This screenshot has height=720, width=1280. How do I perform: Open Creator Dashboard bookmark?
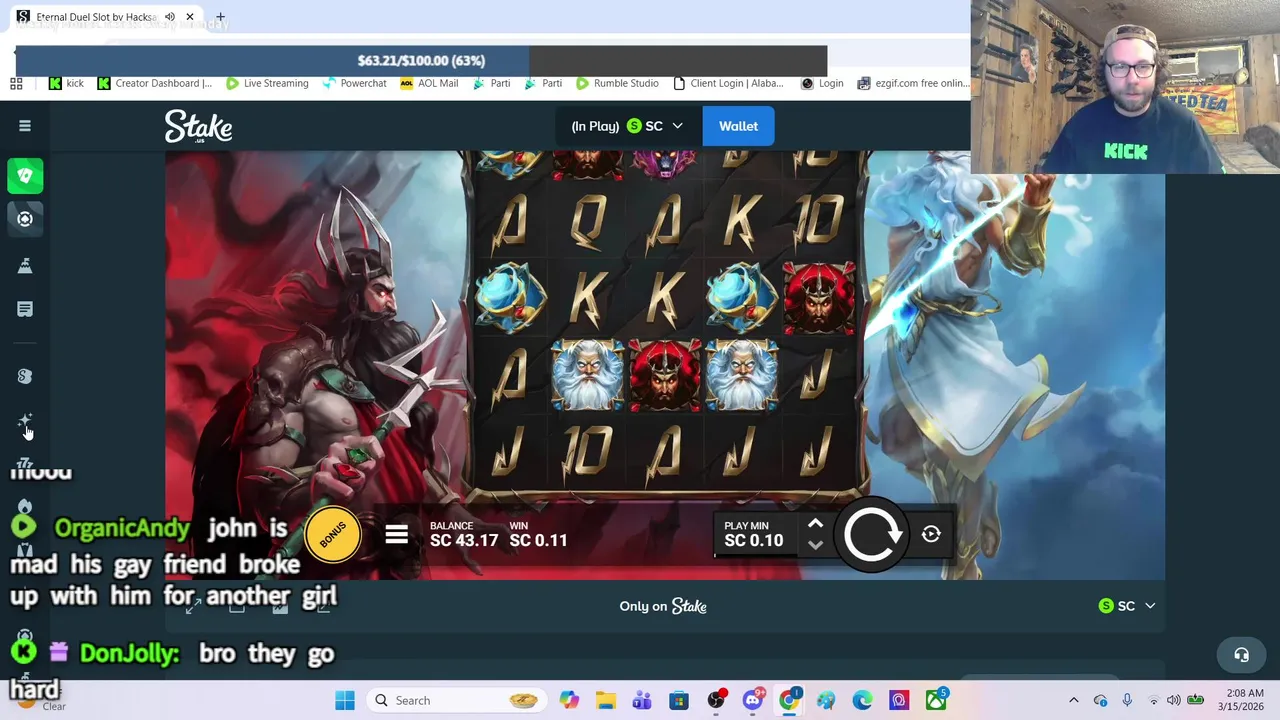[x=154, y=83]
